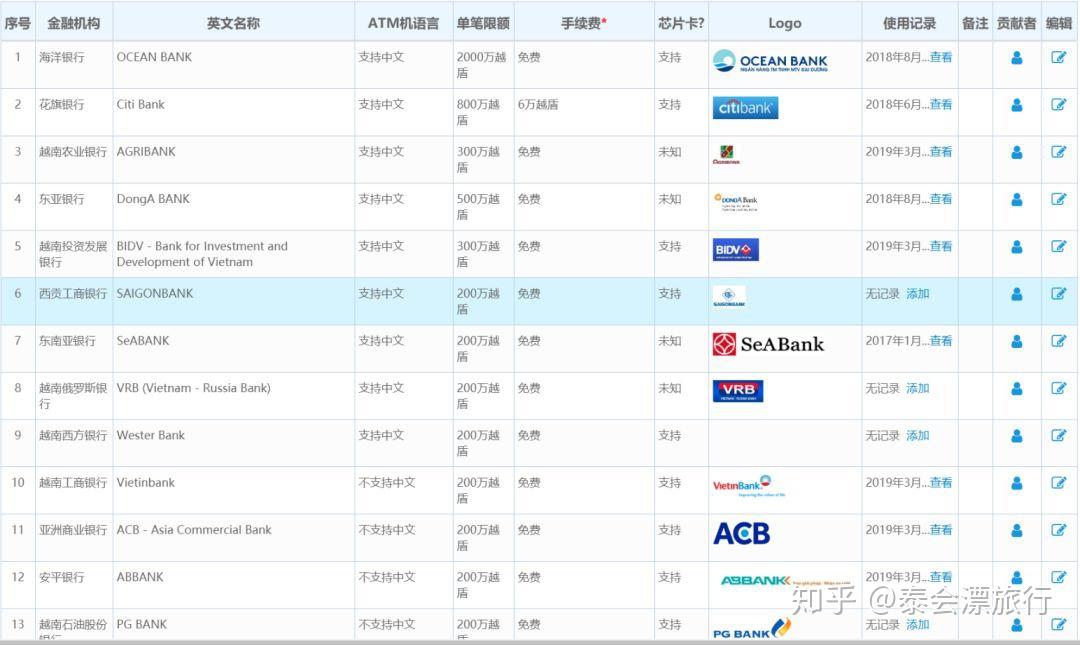The height and width of the screenshot is (645, 1080).
Task: Select the contributor icon for Vietinbank
Action: coord(1016,482)
